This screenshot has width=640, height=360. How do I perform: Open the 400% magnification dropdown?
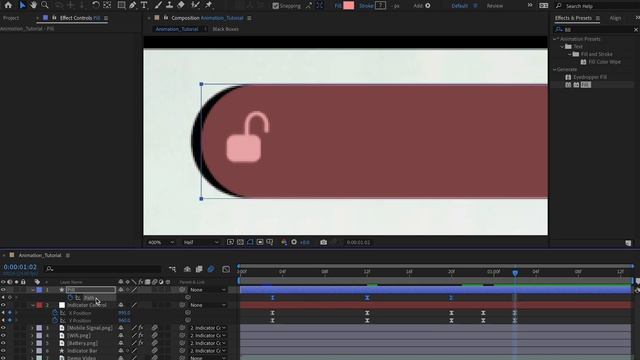[x=161, y=242]
